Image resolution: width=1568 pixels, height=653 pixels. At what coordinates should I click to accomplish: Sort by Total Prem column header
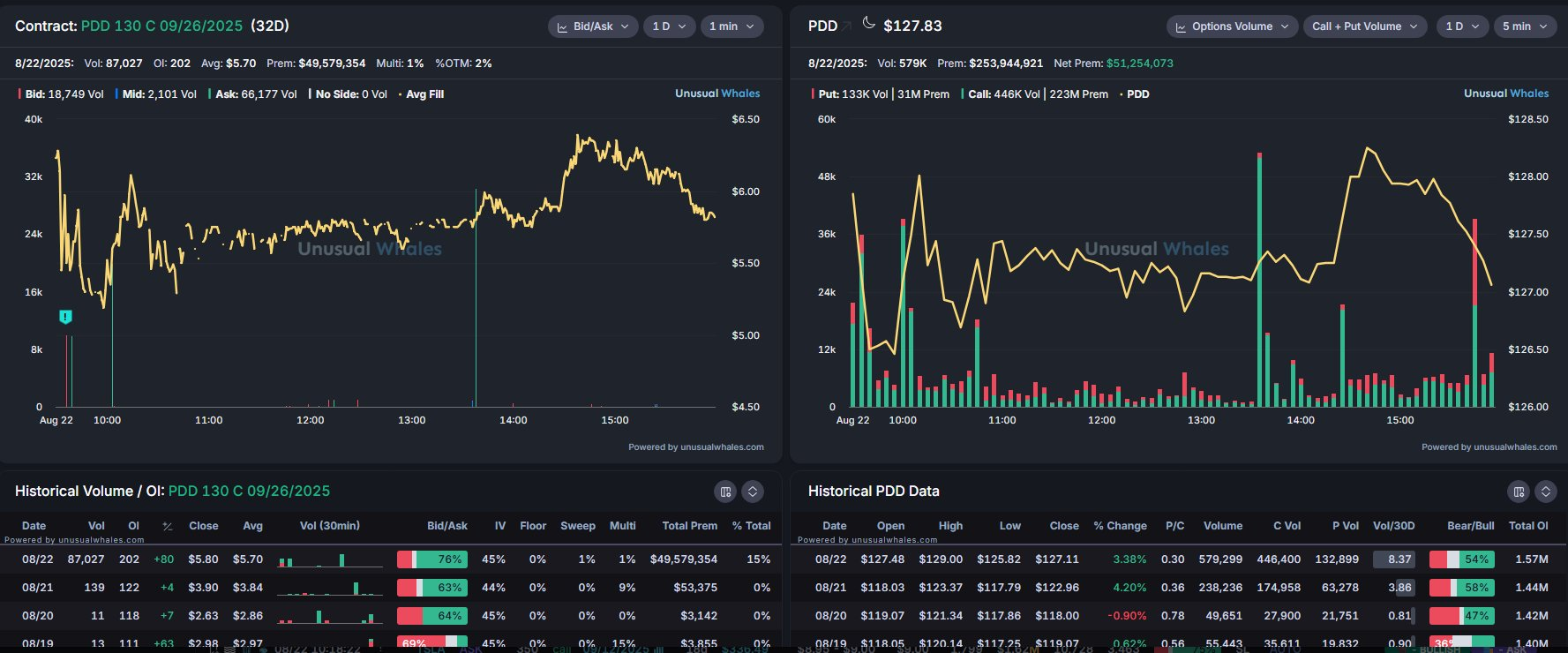click(690, 526)
